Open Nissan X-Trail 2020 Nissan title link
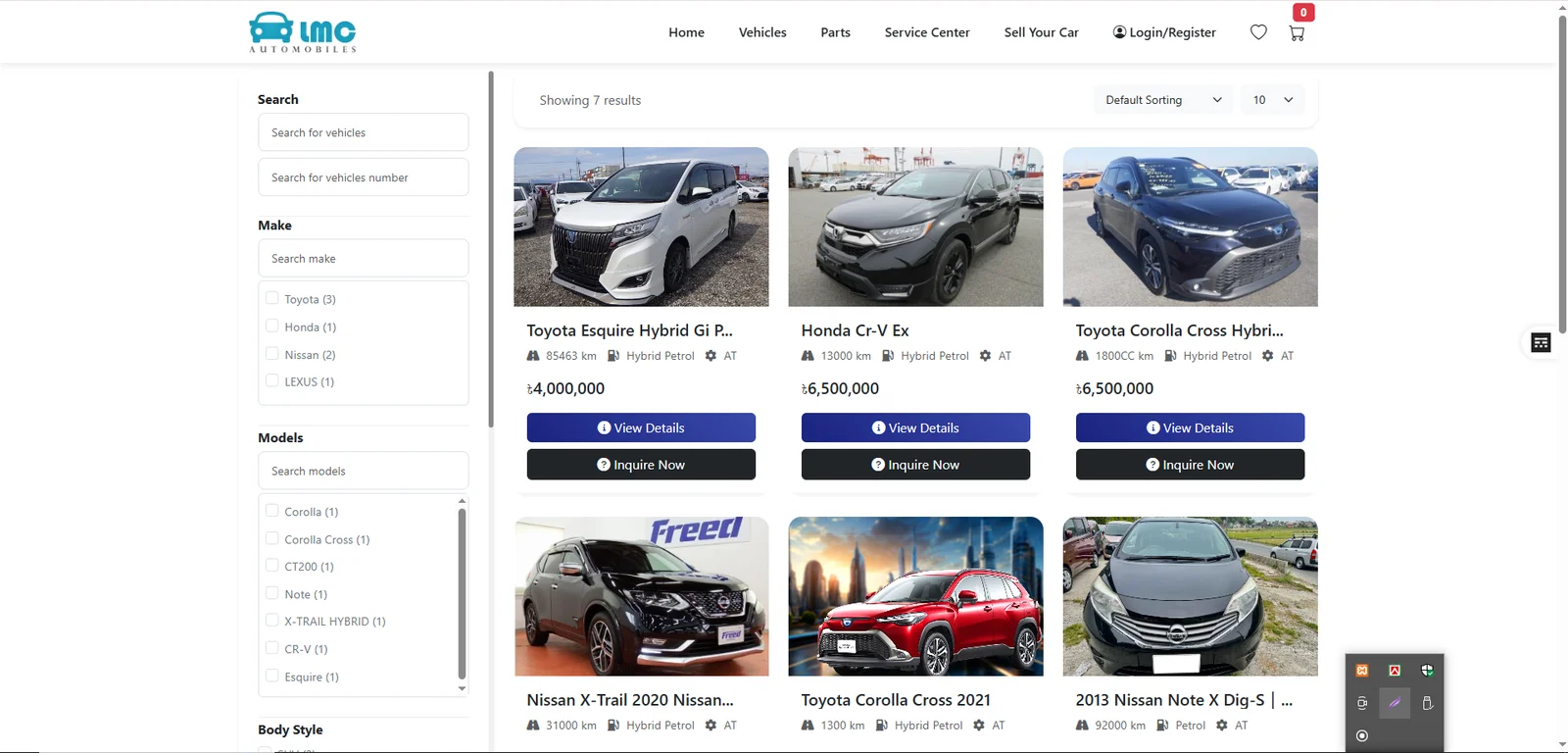1568x753 pixels. (630, 700)
